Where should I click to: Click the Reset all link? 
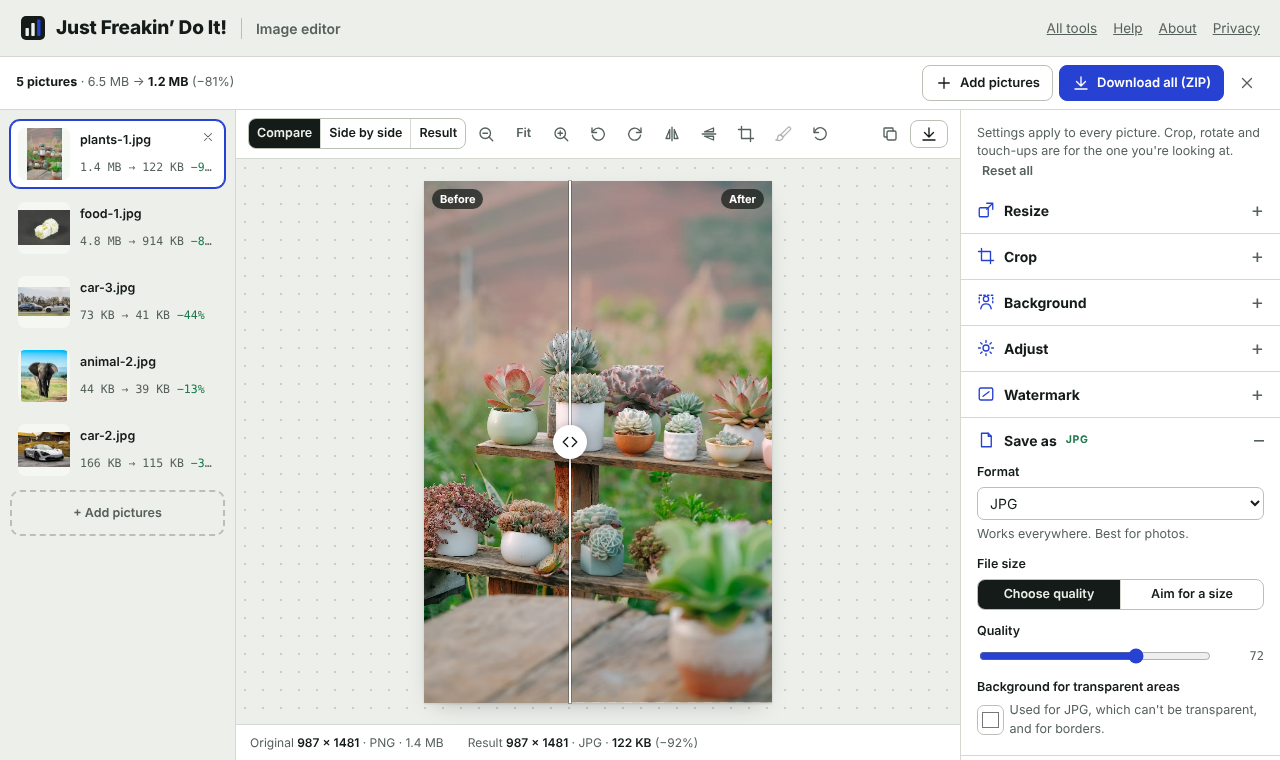(1007, 171)
